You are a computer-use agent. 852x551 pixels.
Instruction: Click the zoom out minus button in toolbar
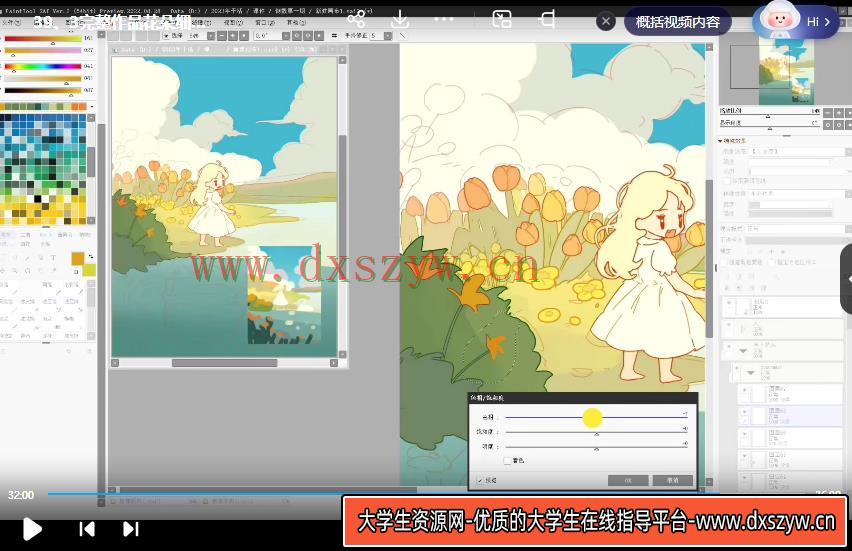coord(222,35)
